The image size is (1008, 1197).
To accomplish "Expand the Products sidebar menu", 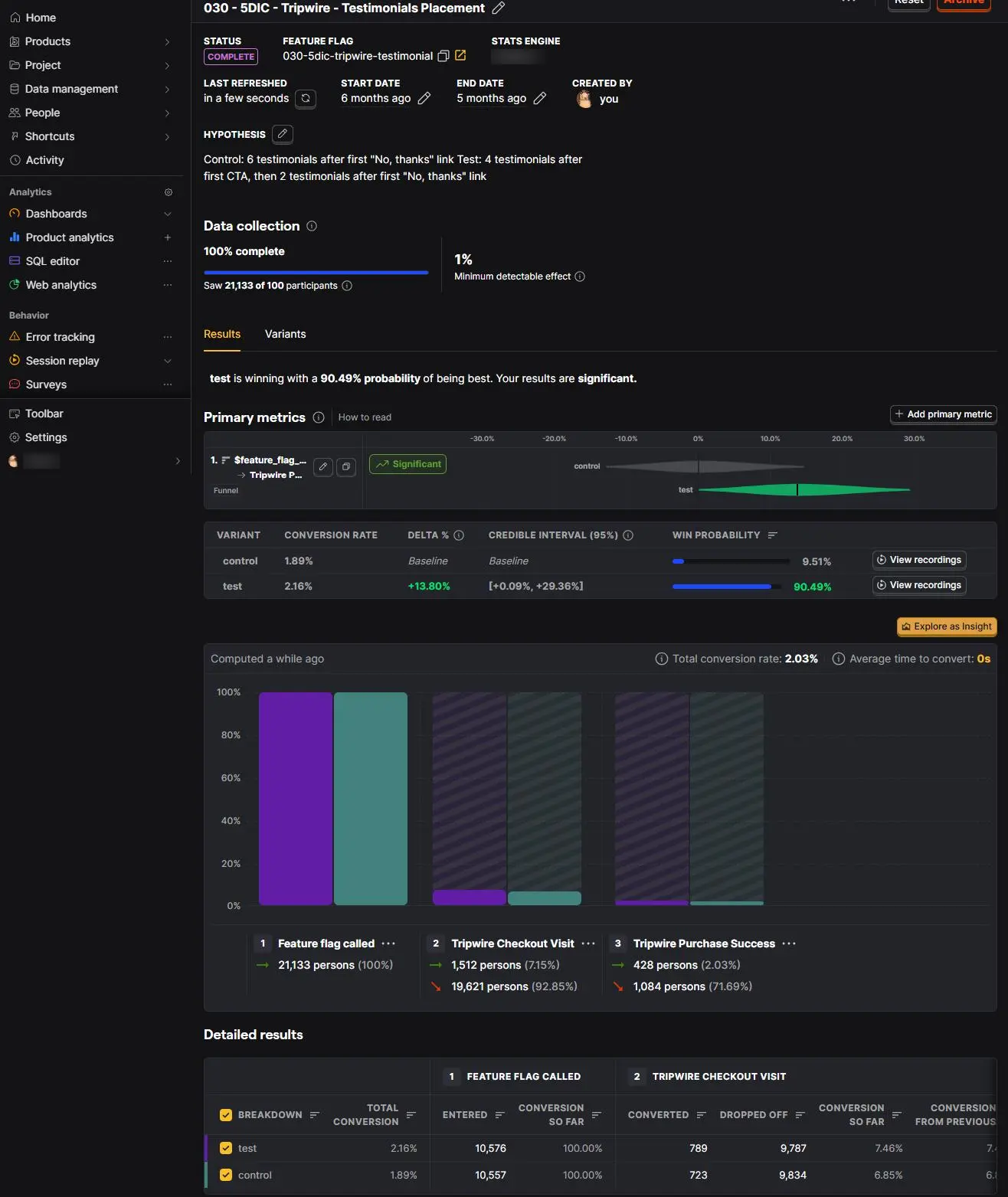I will (167, 41).
